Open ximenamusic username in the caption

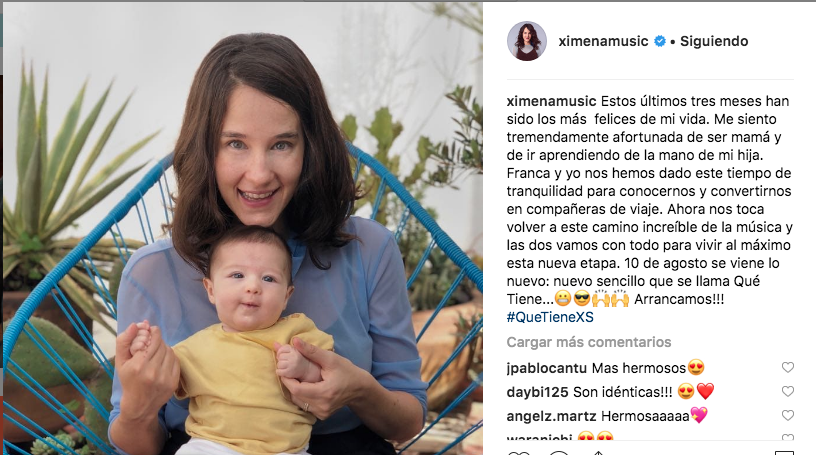552,101
